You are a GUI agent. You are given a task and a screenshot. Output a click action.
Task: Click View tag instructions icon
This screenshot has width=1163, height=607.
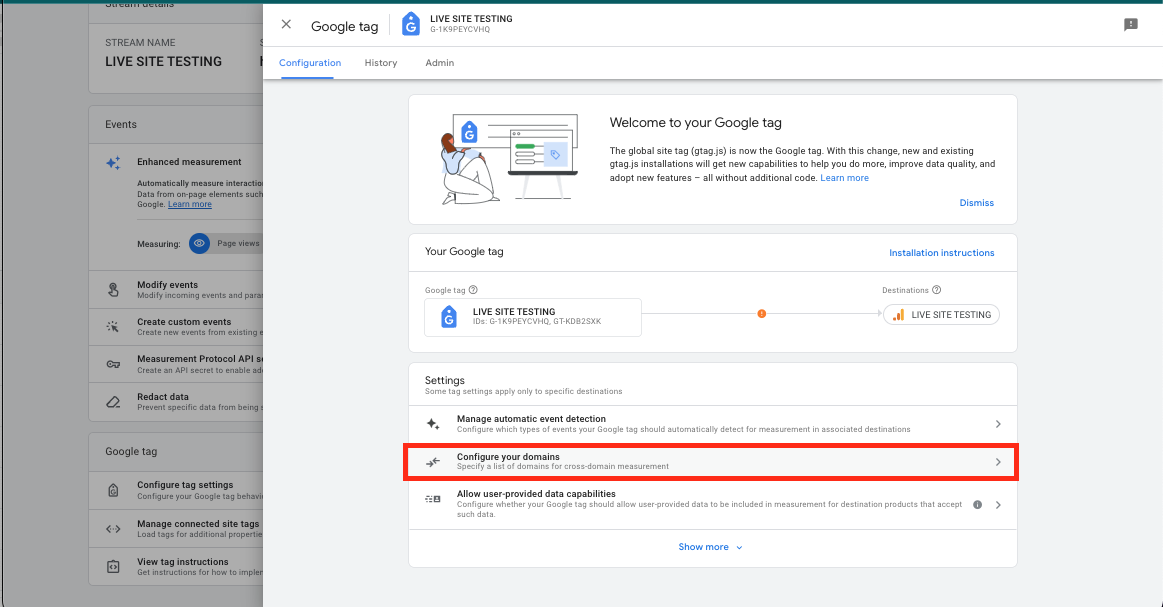113,567
